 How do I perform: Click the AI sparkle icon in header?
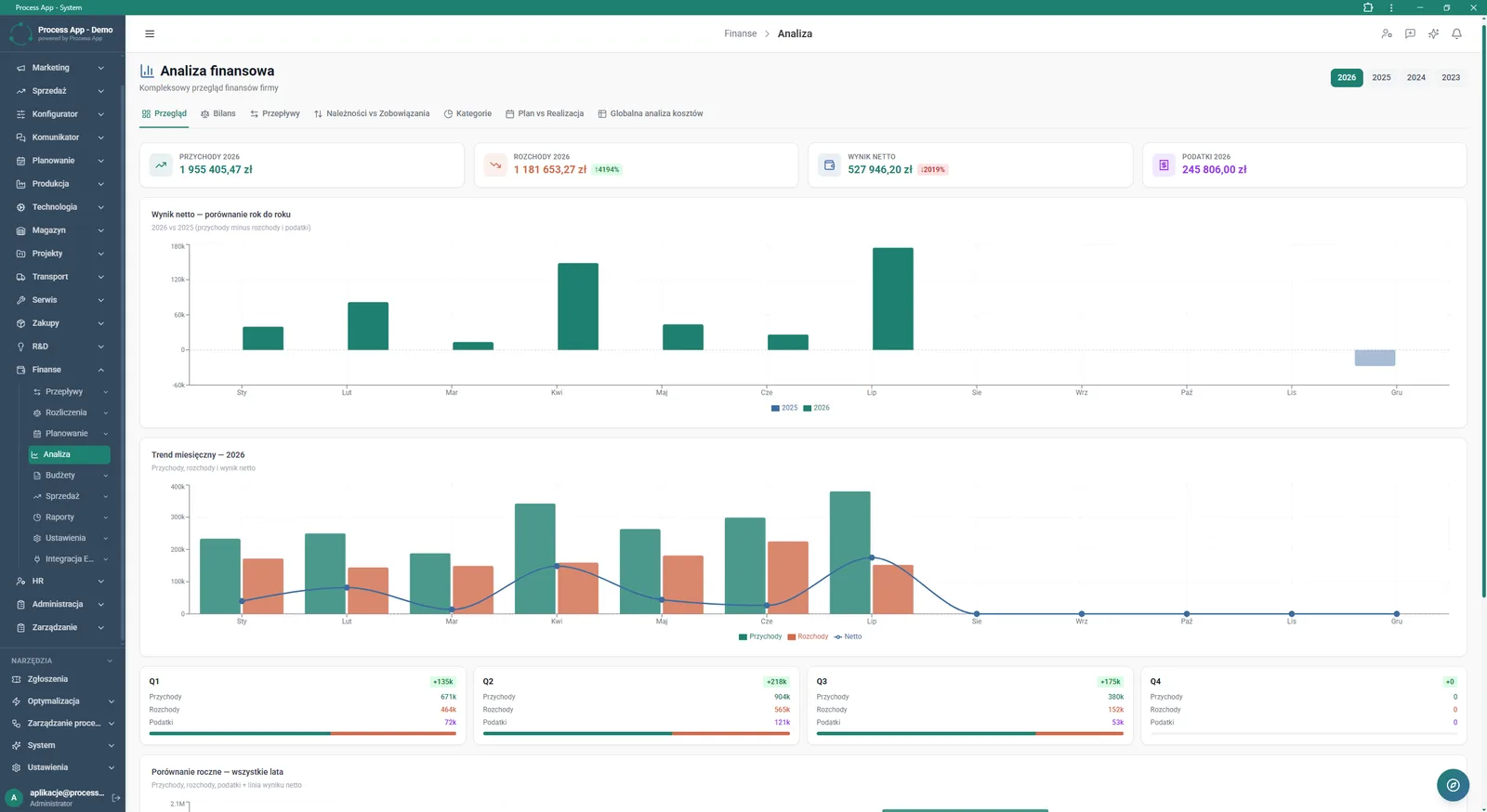[x=1433, y=33]
